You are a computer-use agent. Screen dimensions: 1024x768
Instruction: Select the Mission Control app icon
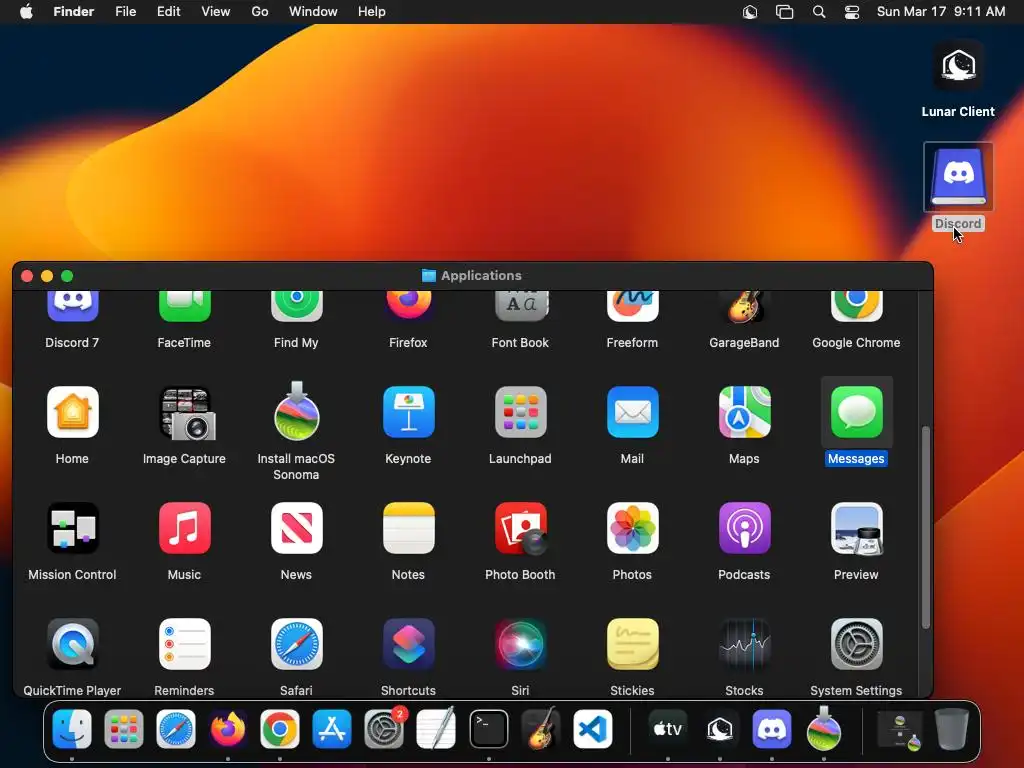click(x=72, y=528)
